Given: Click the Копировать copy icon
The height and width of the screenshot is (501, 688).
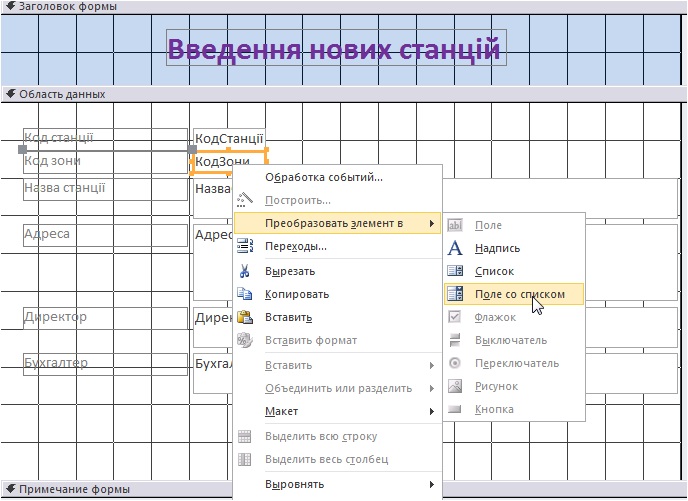Looking at the screenshot, I should [x=245, y=294].
